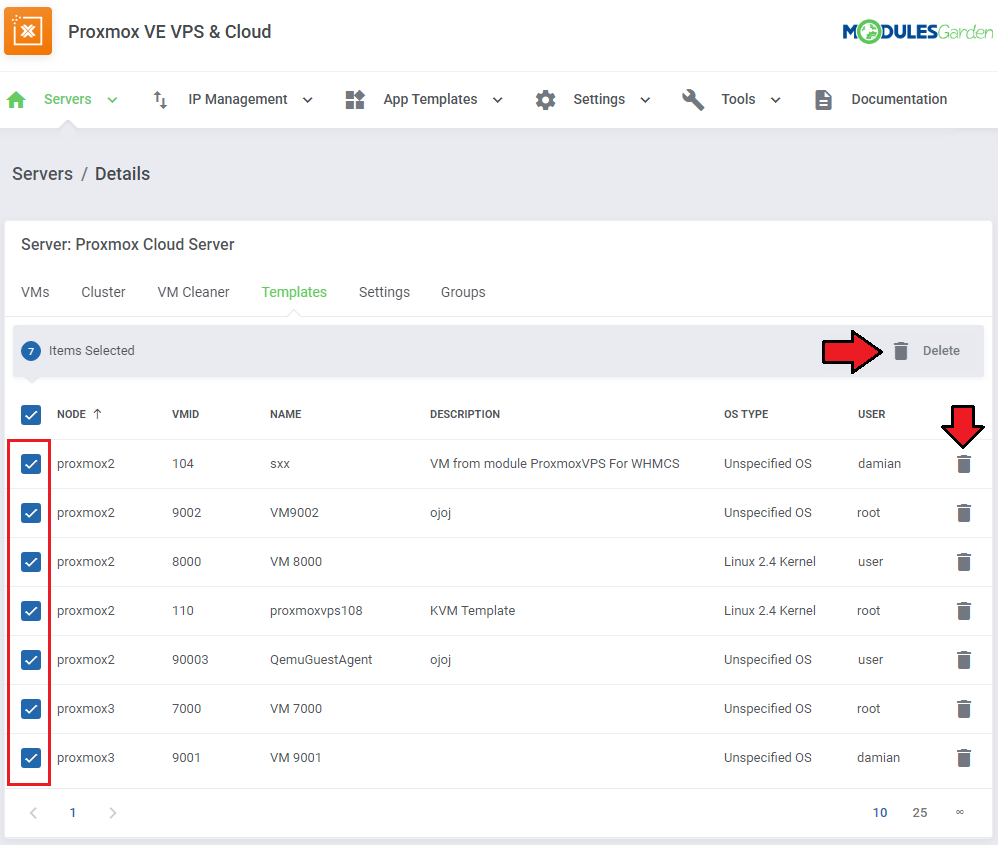
Task: Click the Tools wrench icon
Action: pyautogui.click(x=693, y=100)
